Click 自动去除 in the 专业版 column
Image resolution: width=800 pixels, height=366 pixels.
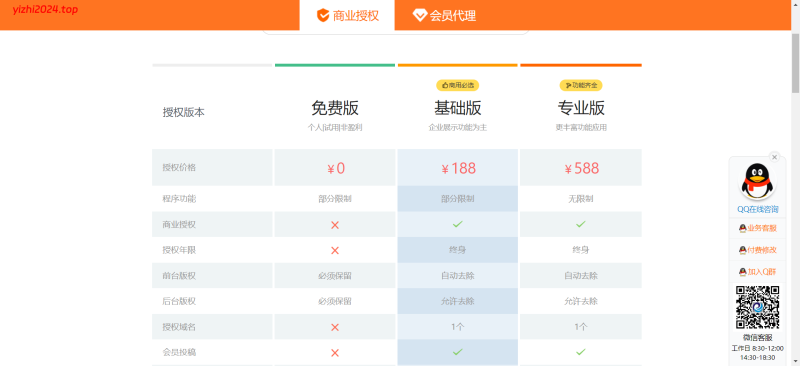coord(581,276)
